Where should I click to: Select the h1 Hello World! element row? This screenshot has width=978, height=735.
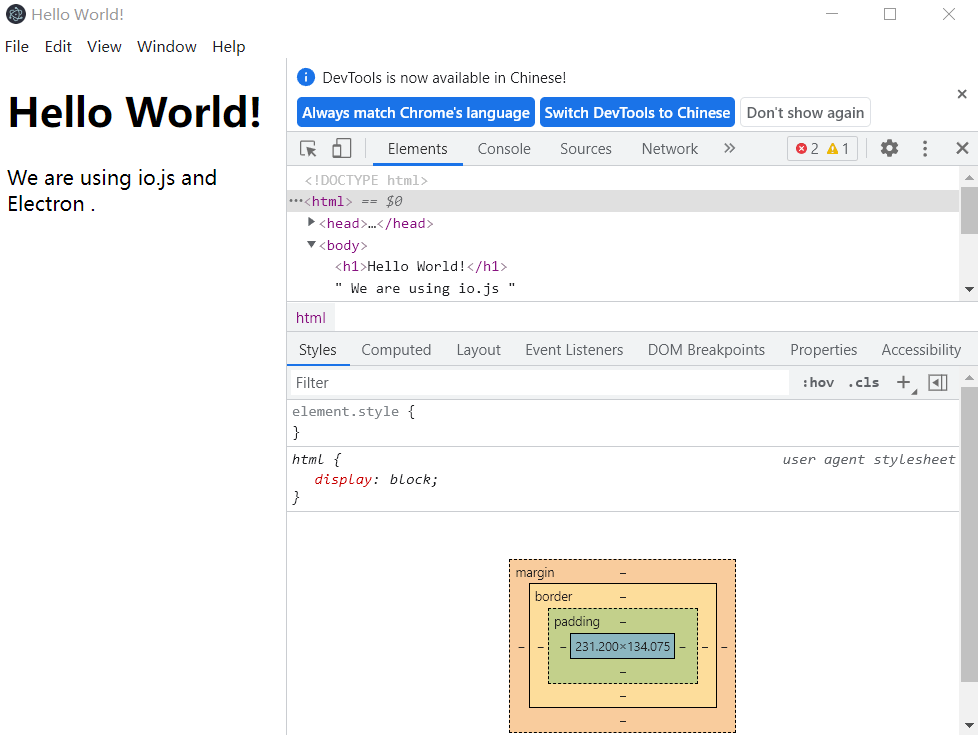click(421, 266)
